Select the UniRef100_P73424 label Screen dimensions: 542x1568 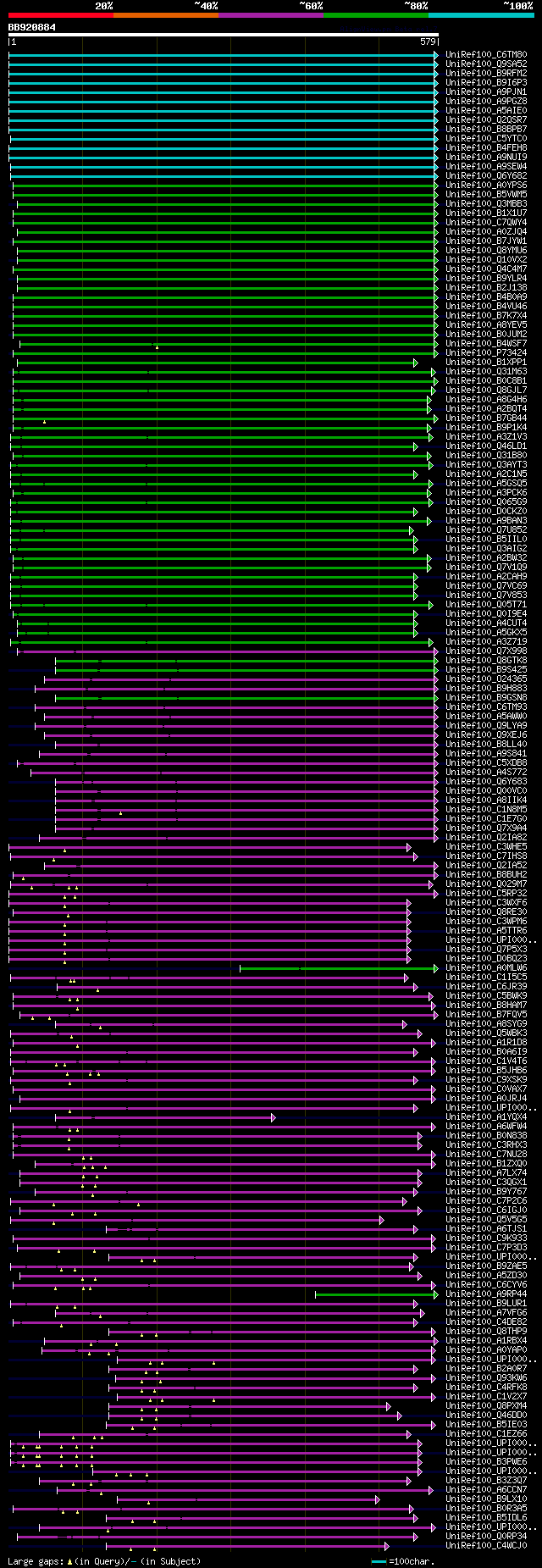(486, 353)
